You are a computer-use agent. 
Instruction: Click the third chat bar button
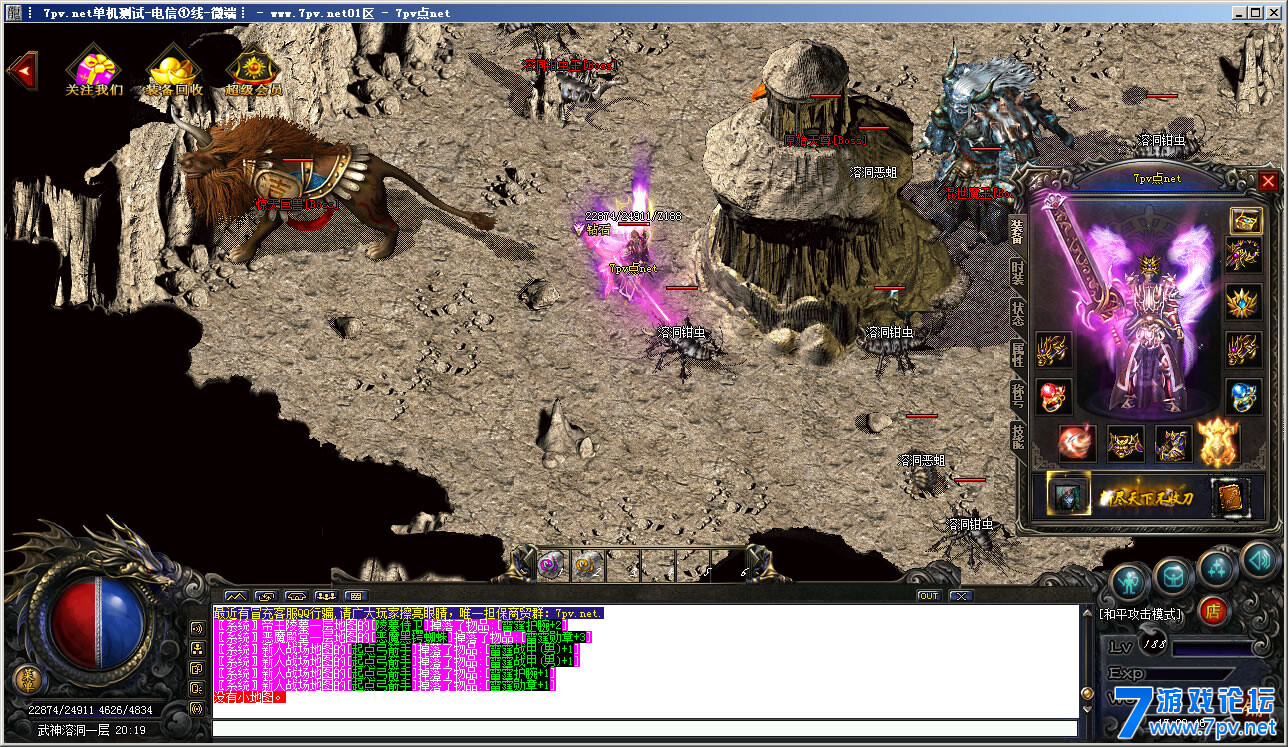(x=296, y=596)
